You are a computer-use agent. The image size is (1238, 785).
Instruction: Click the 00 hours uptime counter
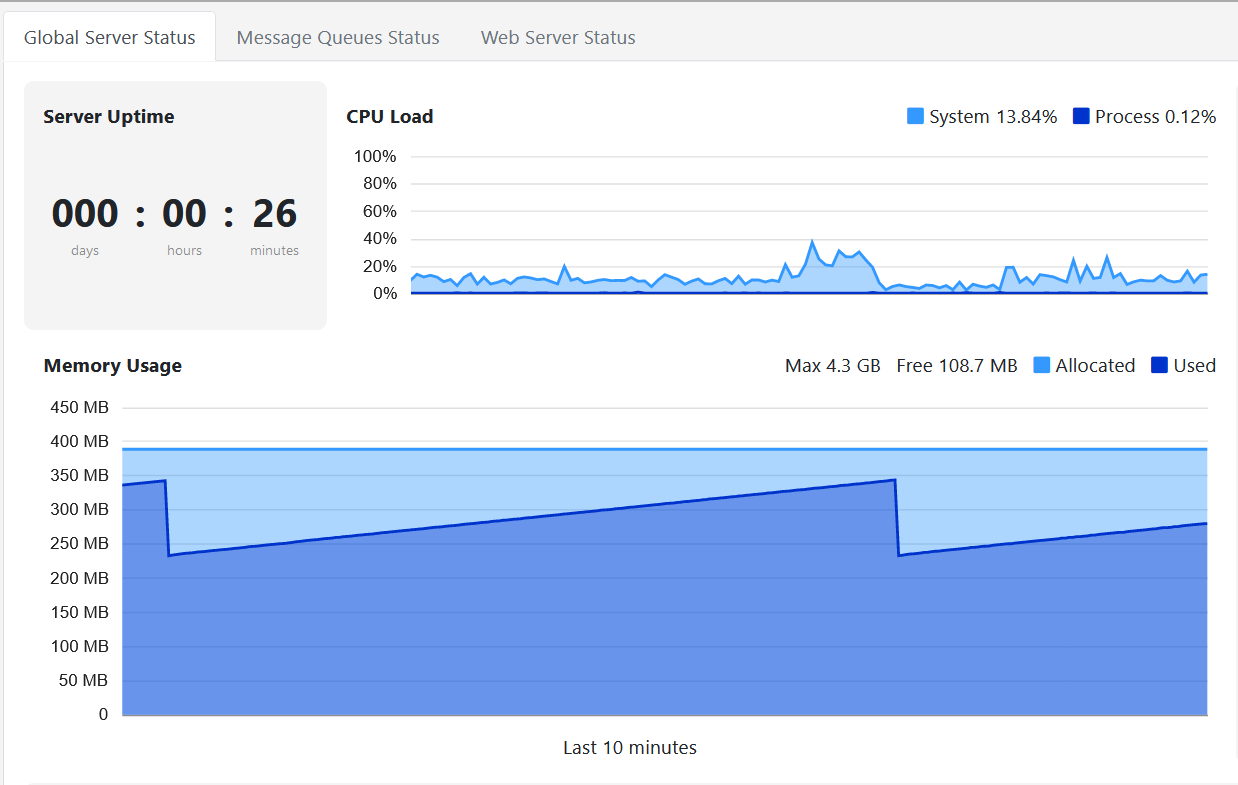[184, 214]
